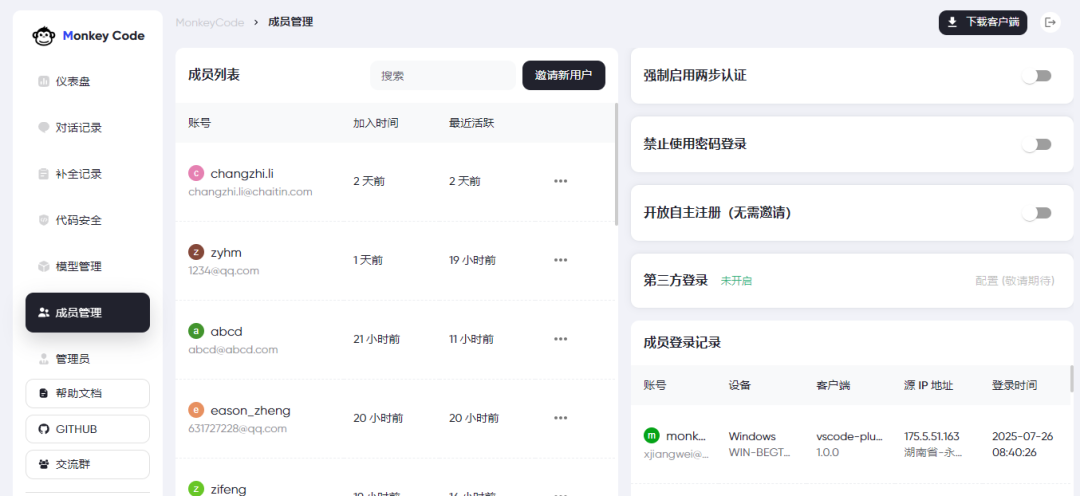Click the logout icon at top right

pyautogui.click(x=1050, y=22)
